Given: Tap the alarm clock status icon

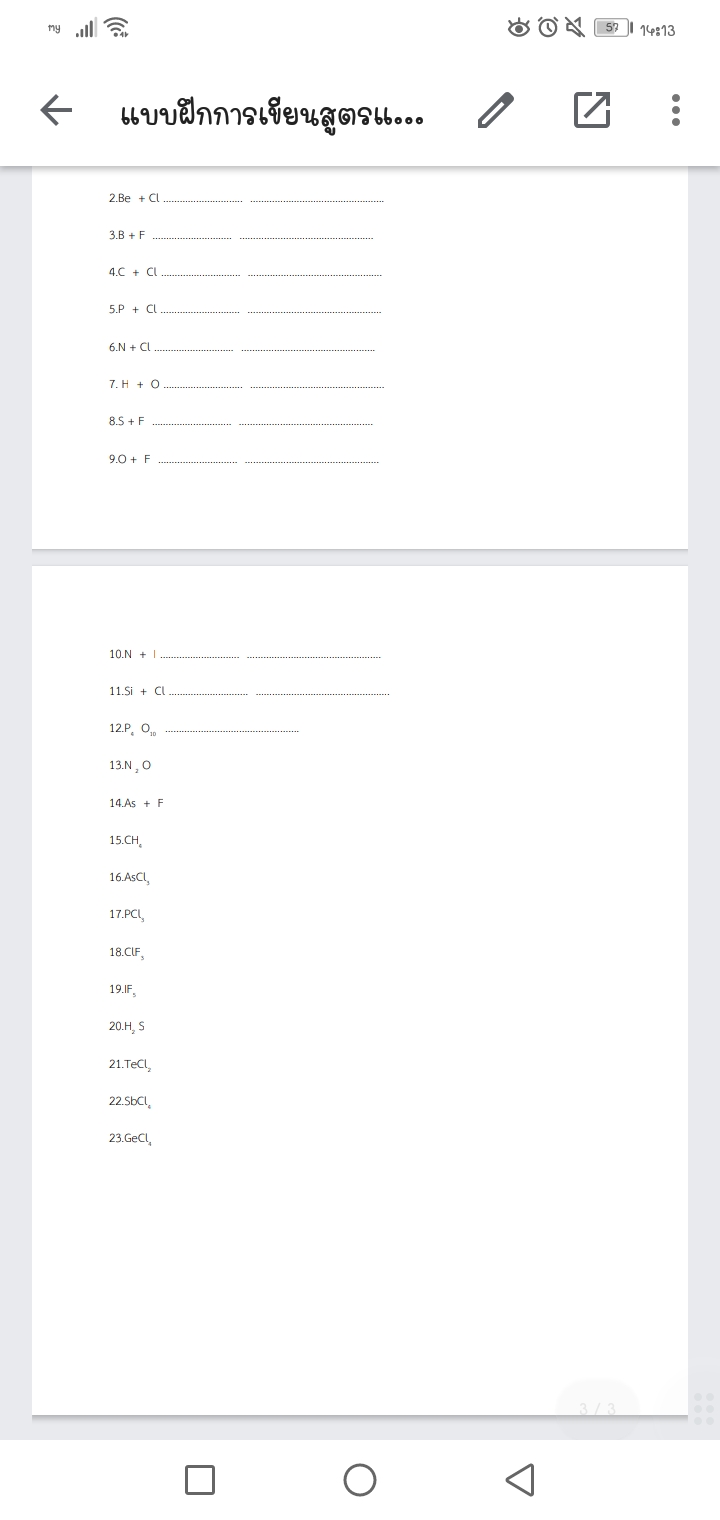Looking at the screenshot, I should point(548,28).
